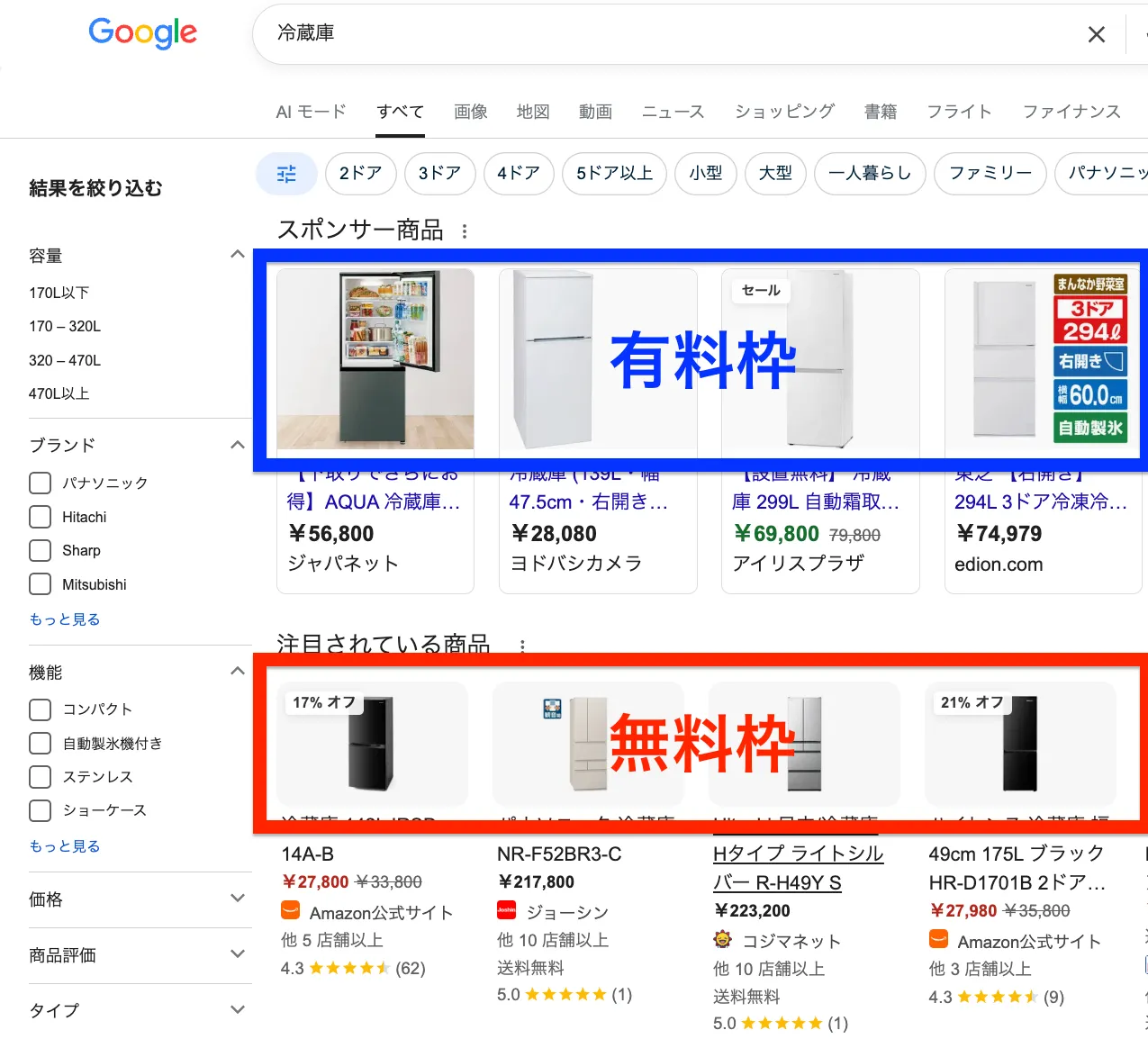Switch to the 動画 tab

pyautogui.click(x=595, y=112)
